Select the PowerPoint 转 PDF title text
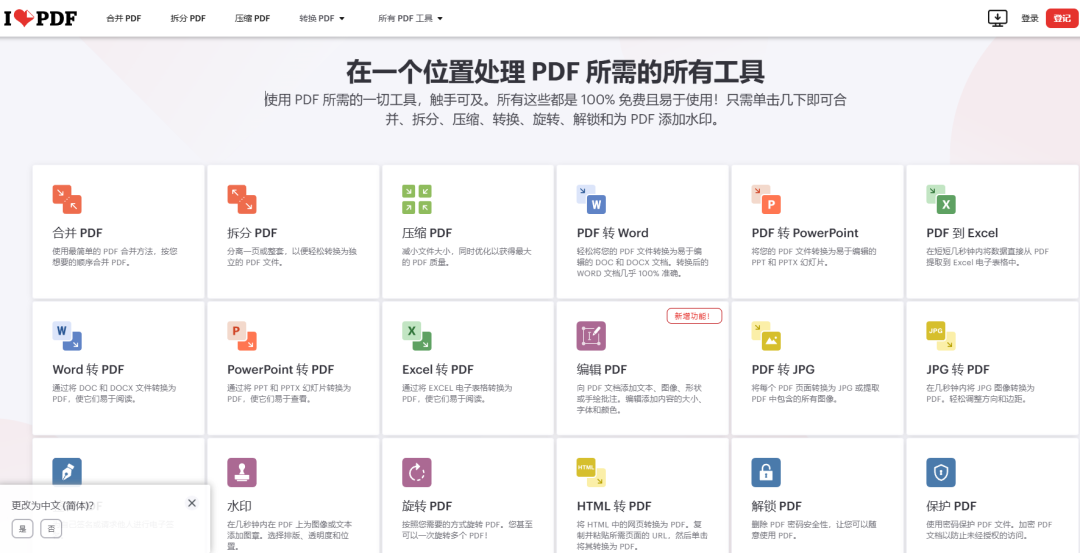The image size is (1080, 553). [280, 370]
